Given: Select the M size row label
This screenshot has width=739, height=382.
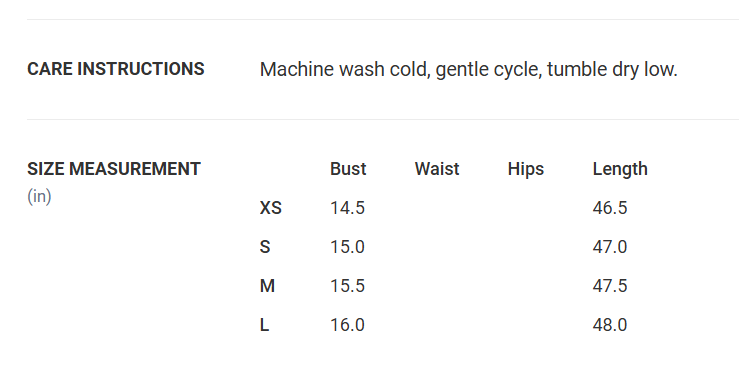Looking at the screenshot, I should coord(267,286).
